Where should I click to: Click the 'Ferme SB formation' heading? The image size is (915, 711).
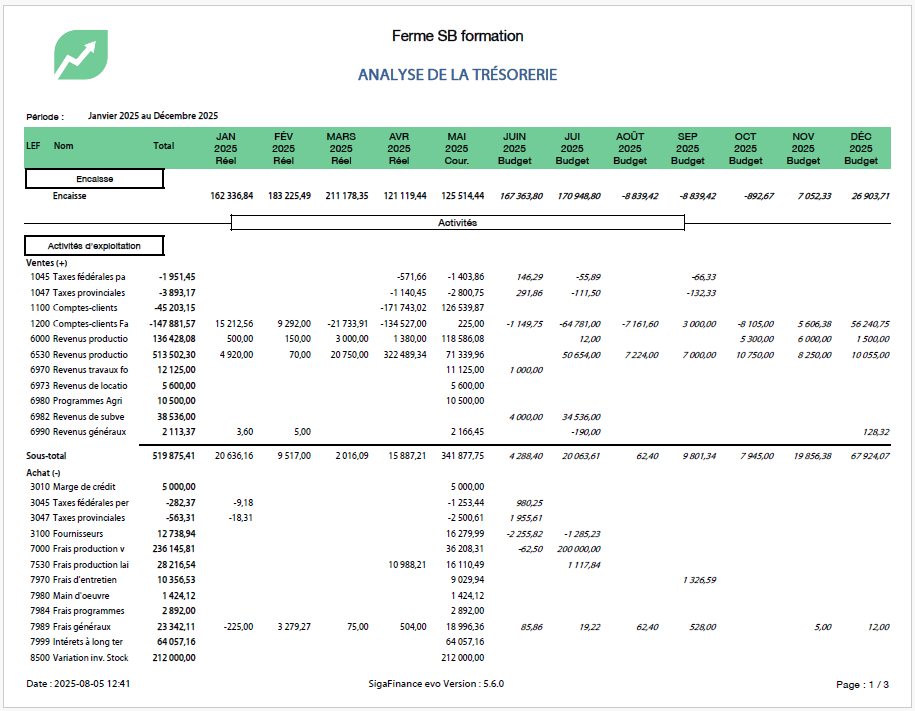click(x=458, y=36)
